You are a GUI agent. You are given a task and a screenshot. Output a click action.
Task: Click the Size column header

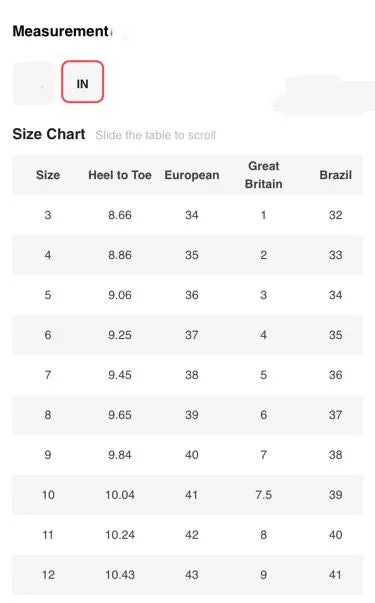coord(48,175)
